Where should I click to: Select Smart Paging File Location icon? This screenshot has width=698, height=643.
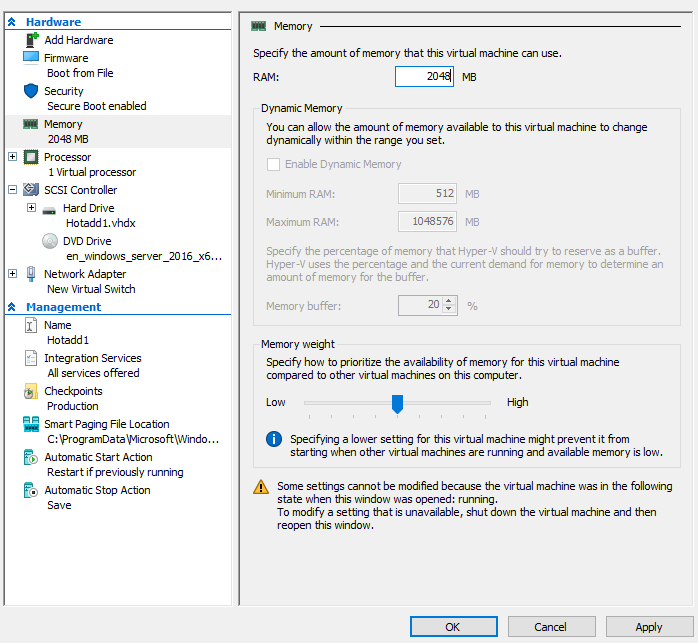[x=29, y=424]
